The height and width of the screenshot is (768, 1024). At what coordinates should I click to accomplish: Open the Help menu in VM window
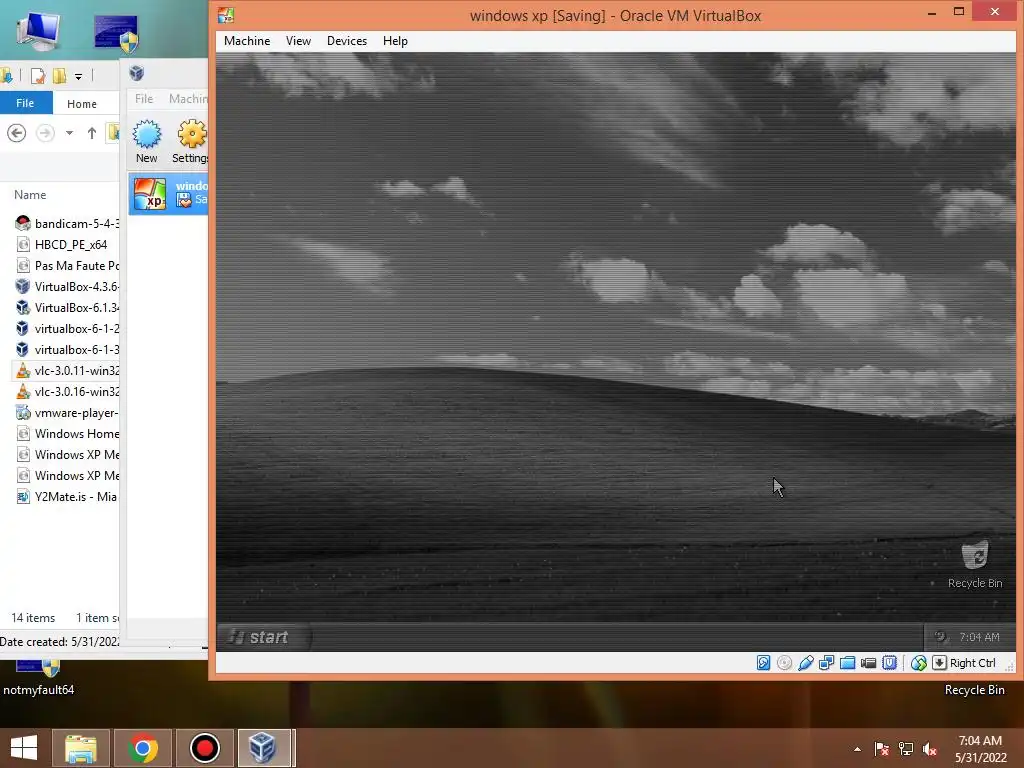tap(395, 40)
